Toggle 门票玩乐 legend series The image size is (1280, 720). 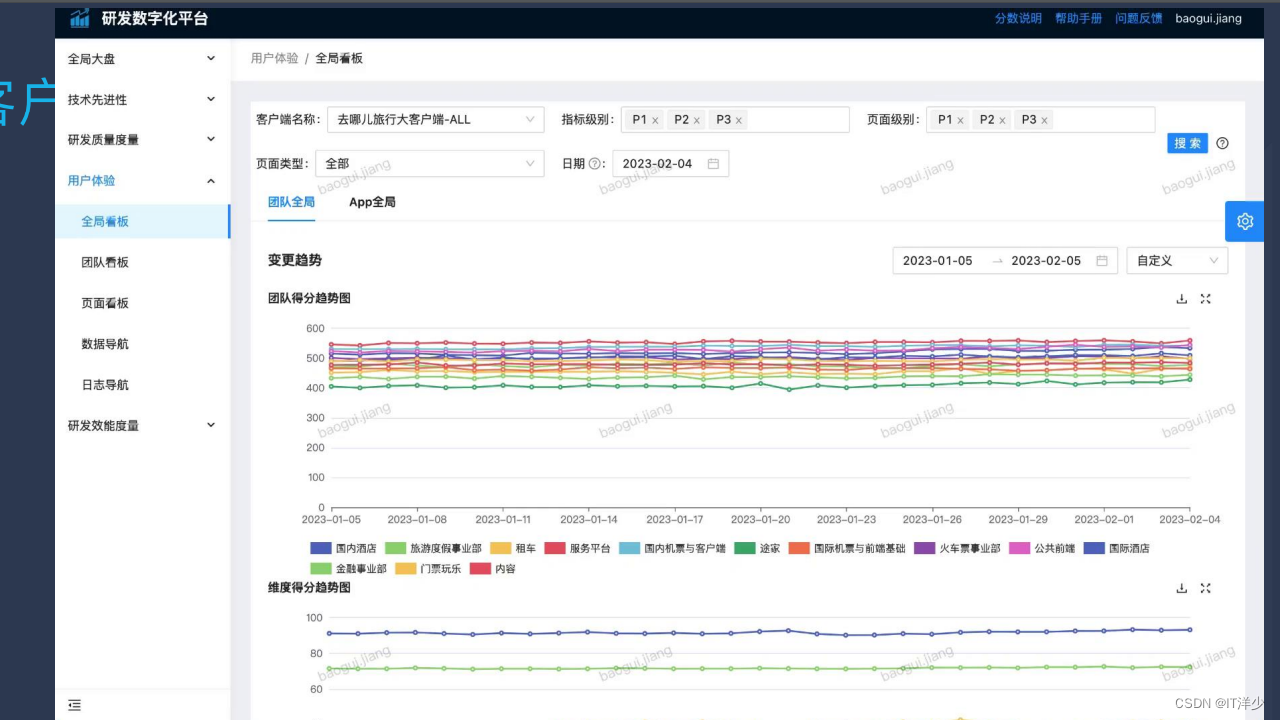click(428, 569)
